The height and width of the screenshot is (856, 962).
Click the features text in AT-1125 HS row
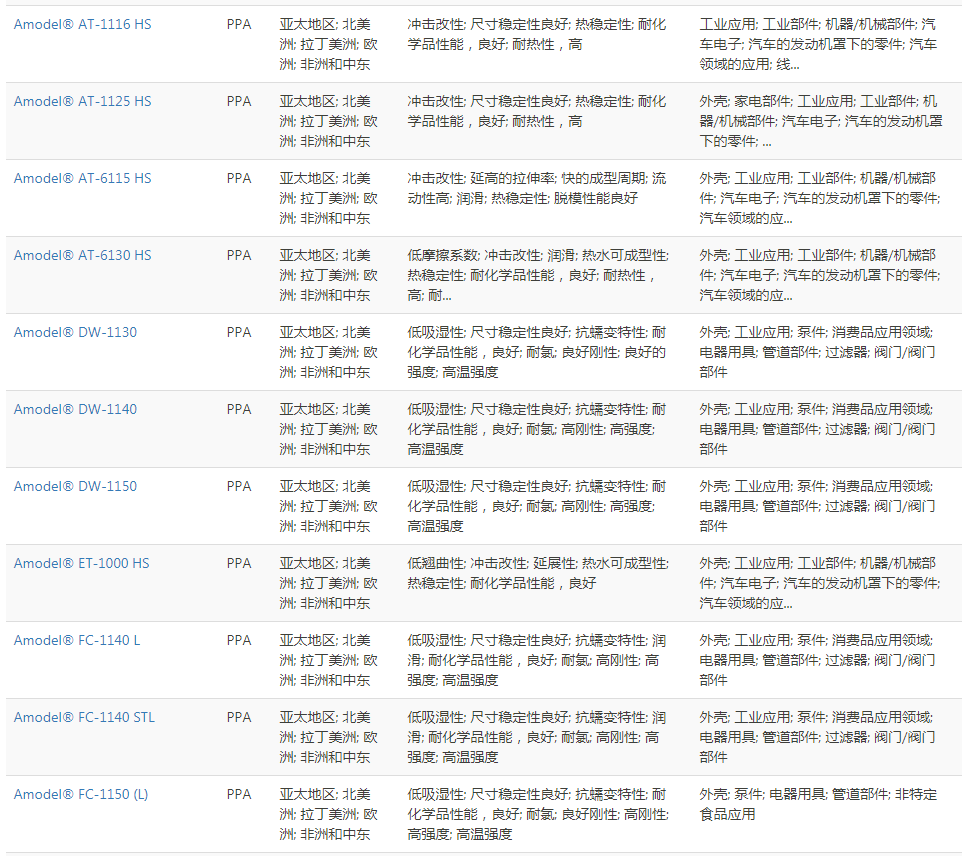coord(537,111)
